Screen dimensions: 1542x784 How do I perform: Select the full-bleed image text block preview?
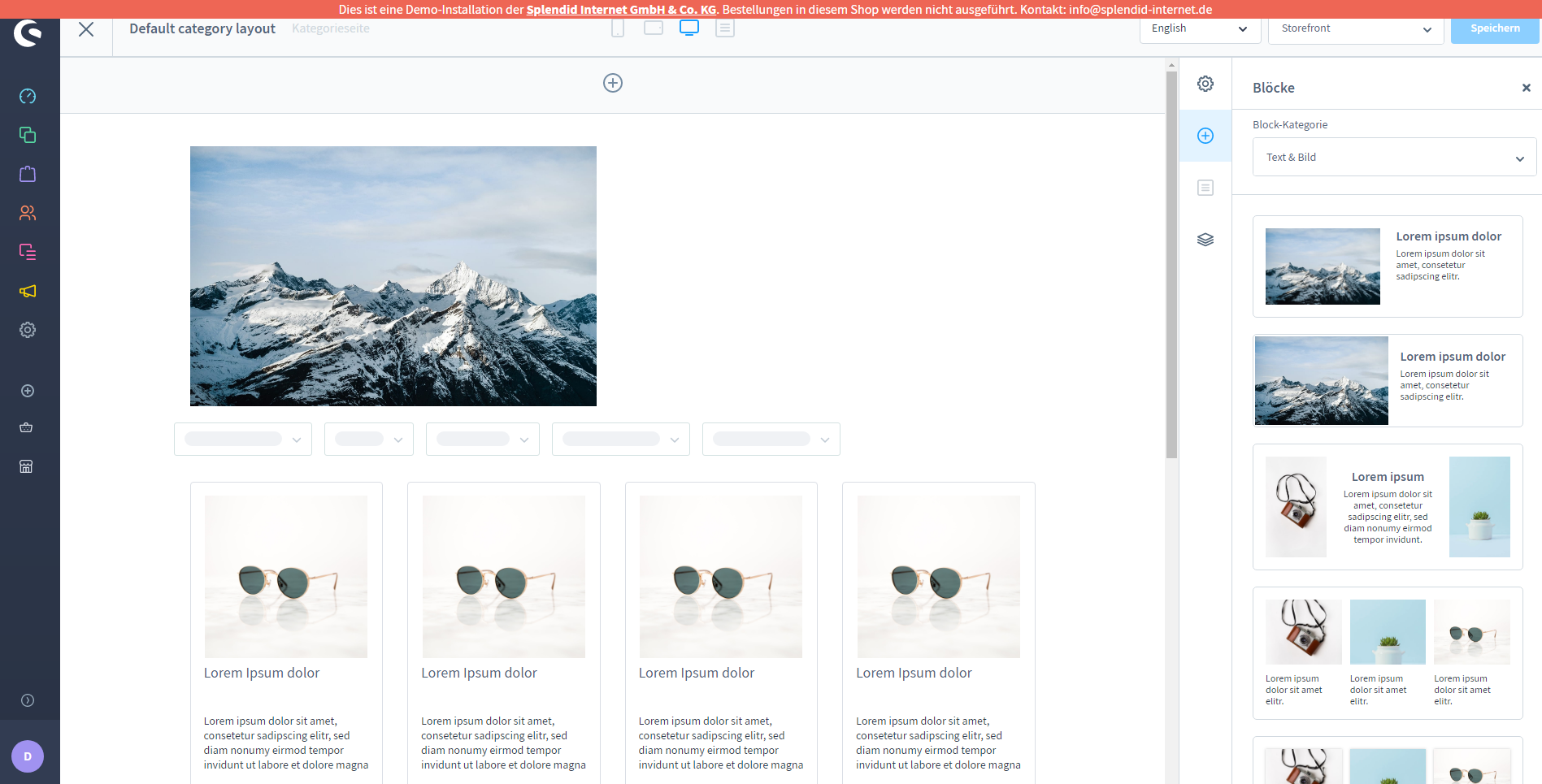pos(1388,380)
